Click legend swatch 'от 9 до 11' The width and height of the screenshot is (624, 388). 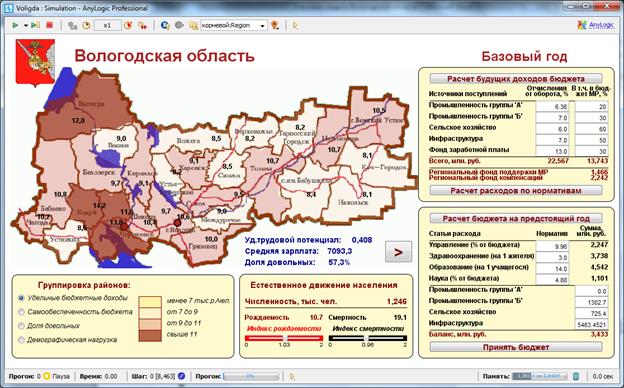[150, 324]
